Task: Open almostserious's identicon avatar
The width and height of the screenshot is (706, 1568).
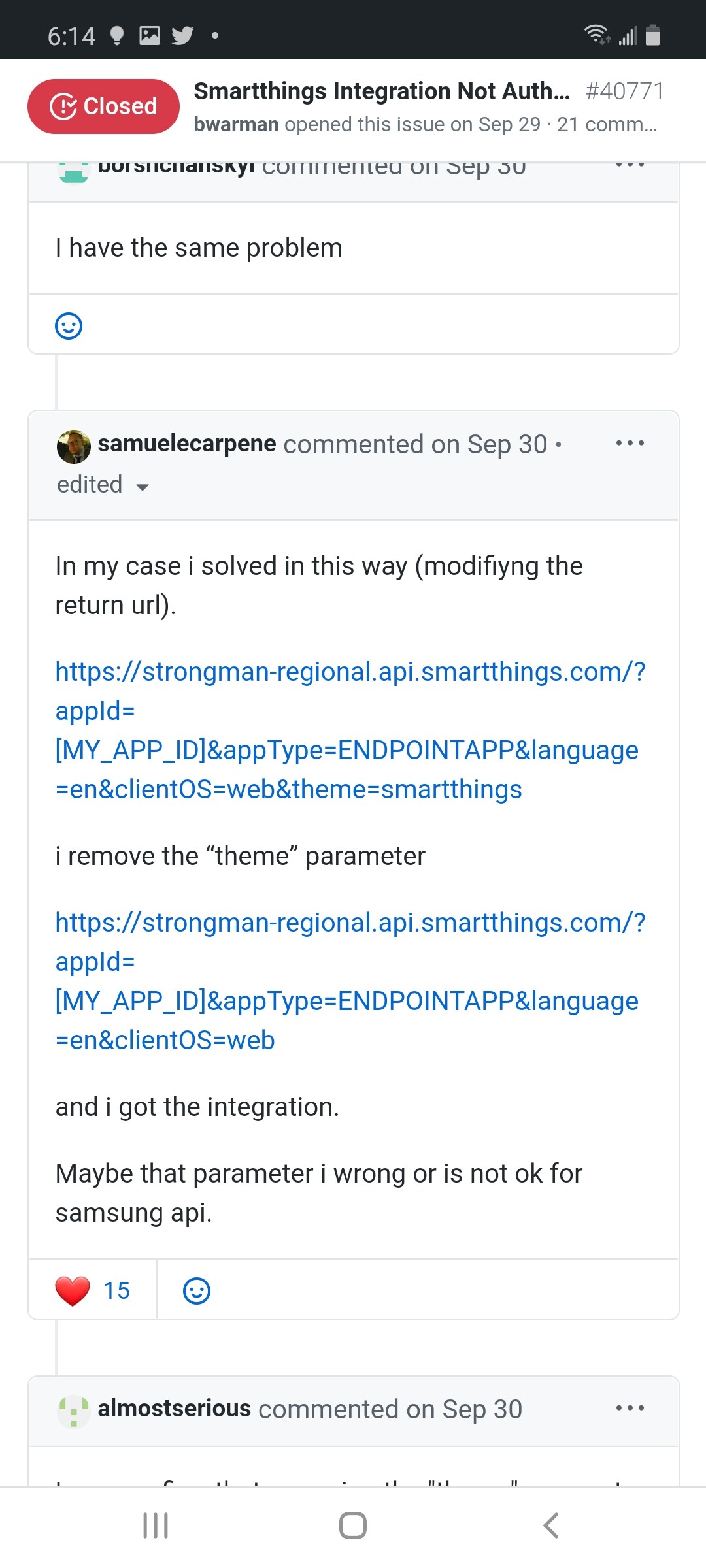Action: tap(74, 1411)
